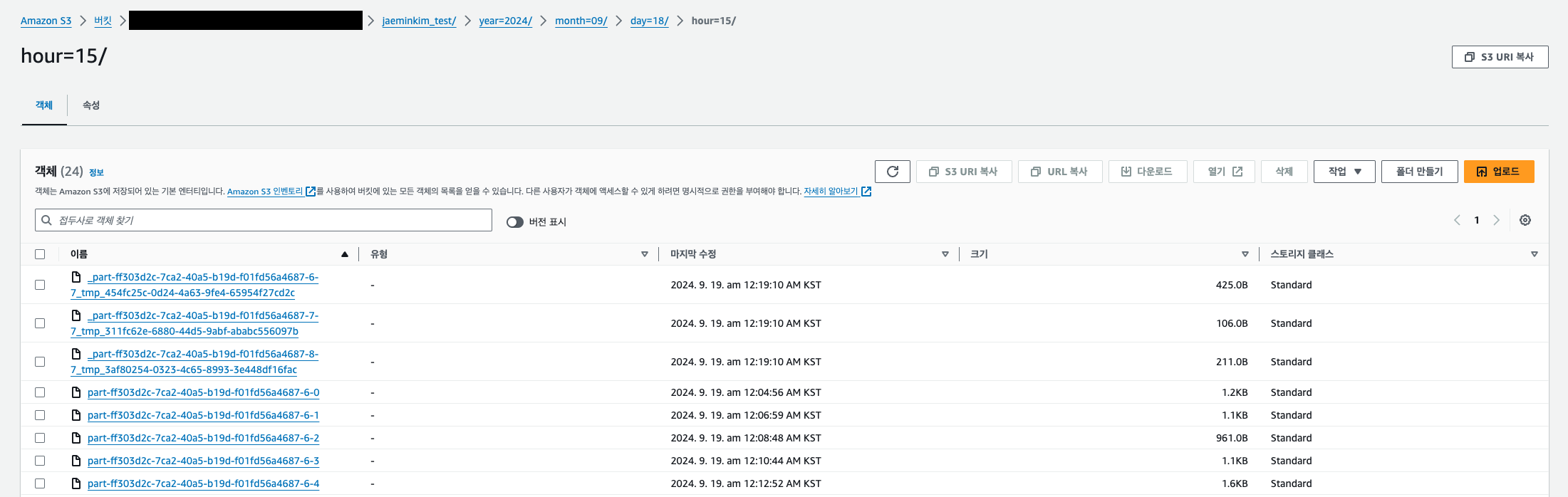Click file icon of part-ff303d2c...-6-3
Image resolution: width=1568 pixels, height=497 pixels.
coord(76,461)
